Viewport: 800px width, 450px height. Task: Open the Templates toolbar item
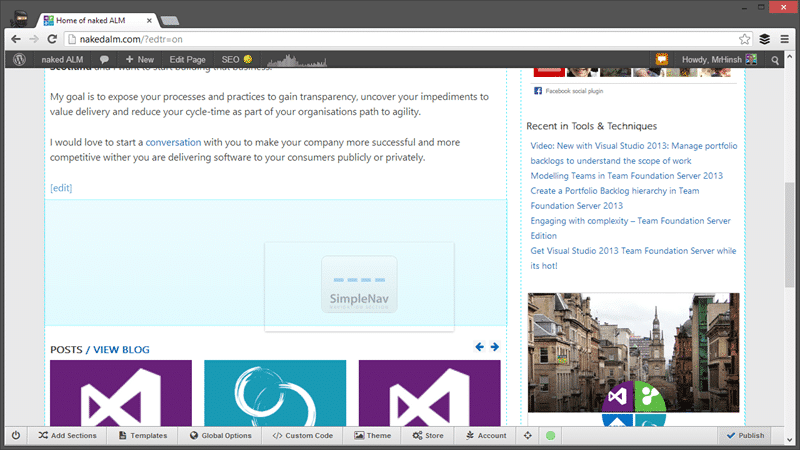pyautogui.click(x=143, y=435)
